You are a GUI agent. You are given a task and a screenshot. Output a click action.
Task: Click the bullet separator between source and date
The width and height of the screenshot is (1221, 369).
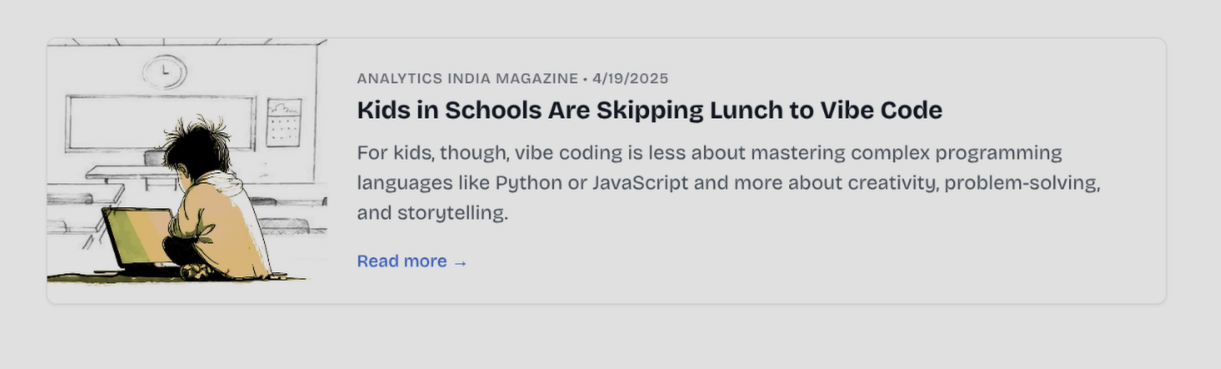click(x=585, y=78)
